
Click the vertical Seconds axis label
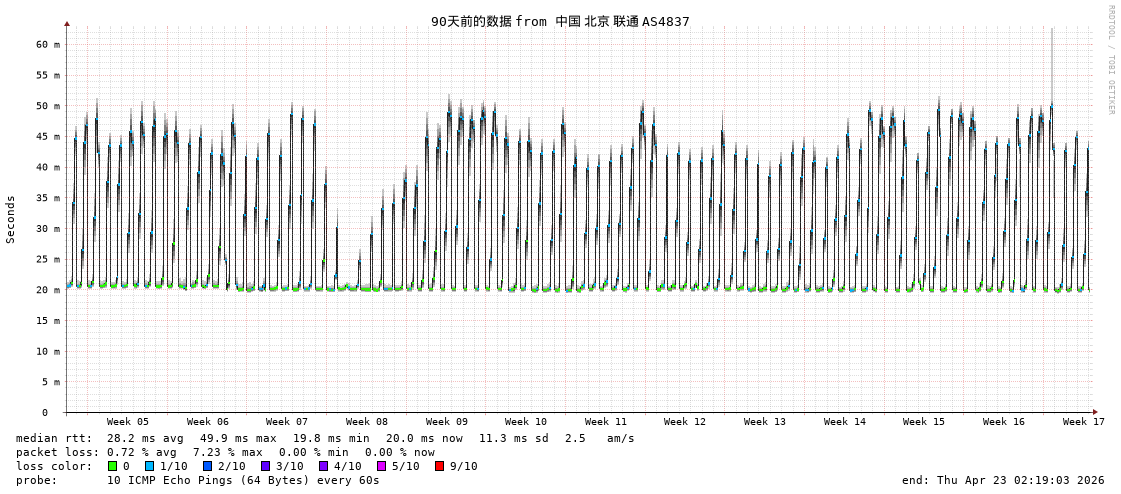click(11, 219)
